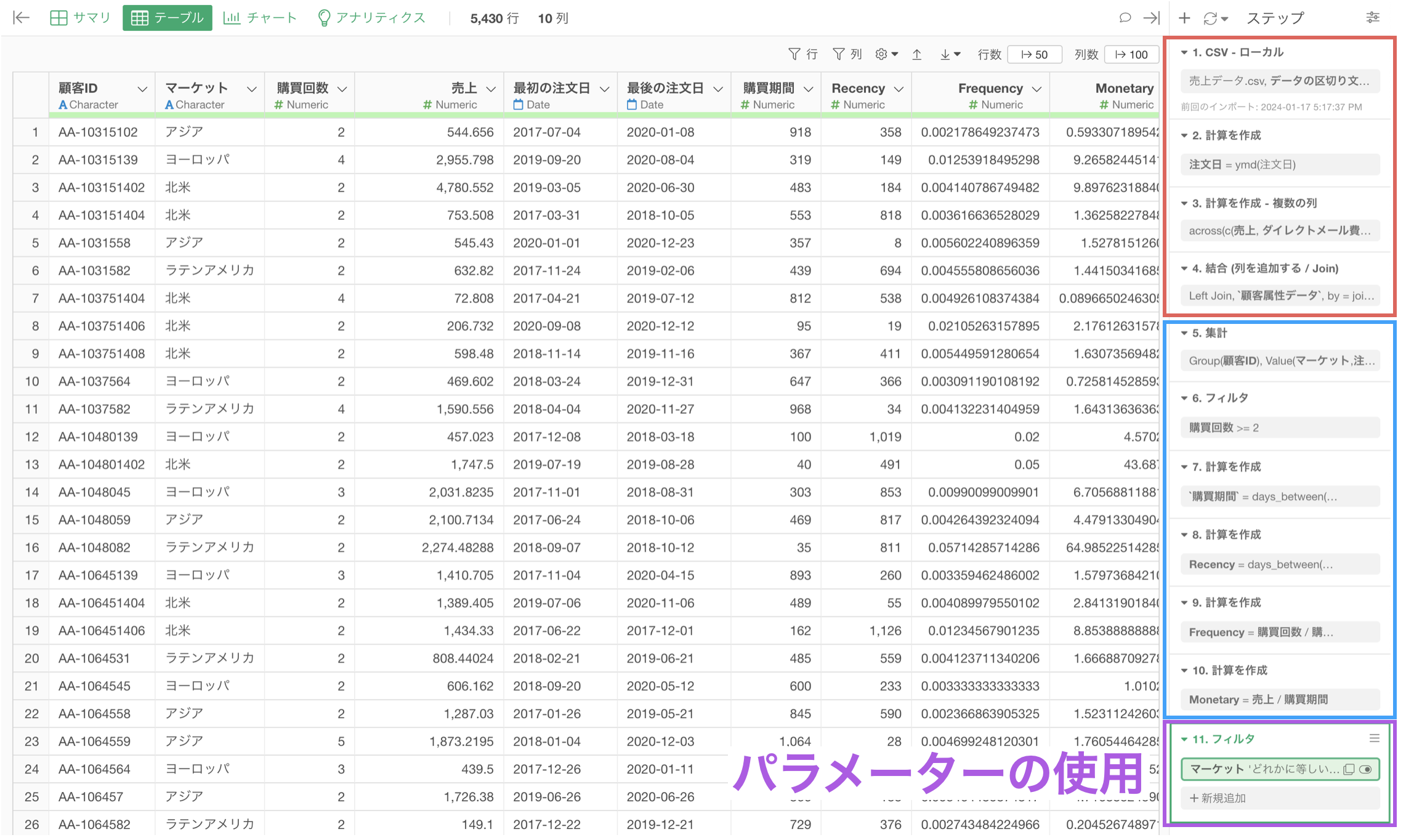This screenshot has width=1414, height=840.
Task: Collapse step 1 CSV - ローカル
Action: 1184,52
